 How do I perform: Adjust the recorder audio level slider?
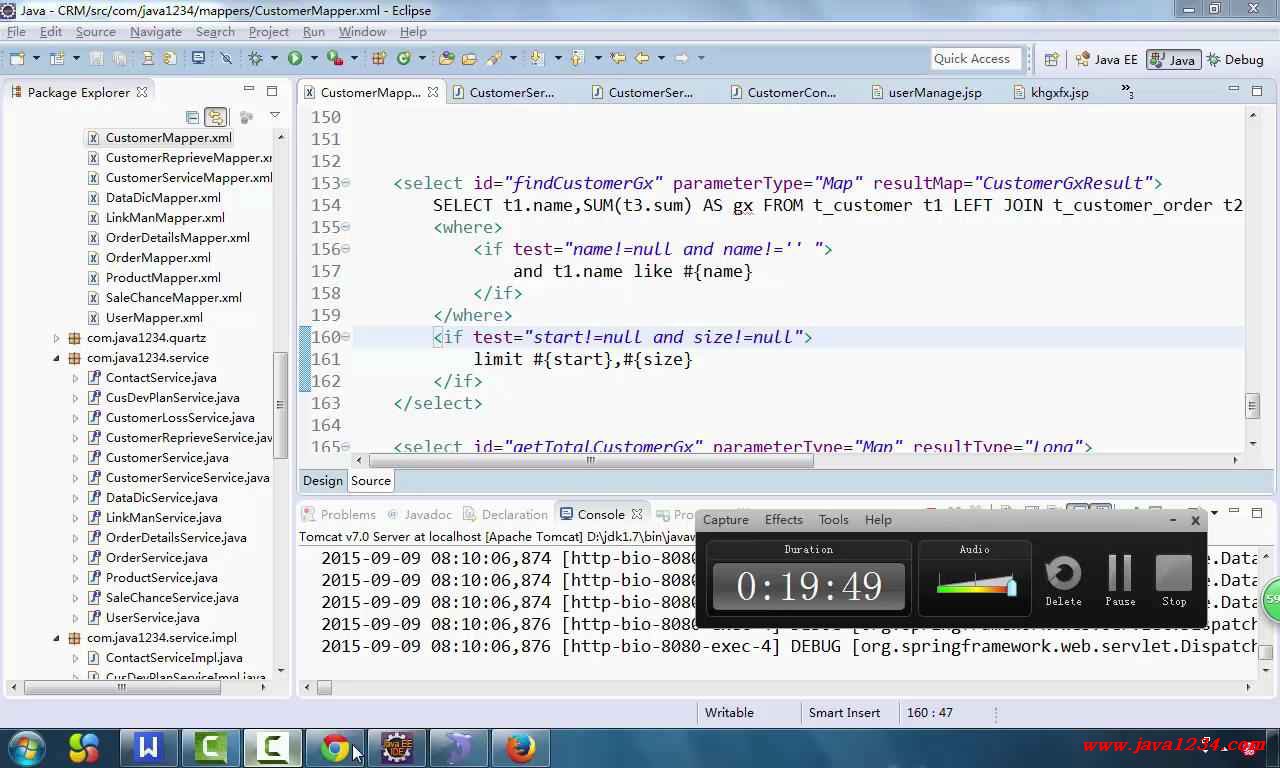coord(1011,587)
